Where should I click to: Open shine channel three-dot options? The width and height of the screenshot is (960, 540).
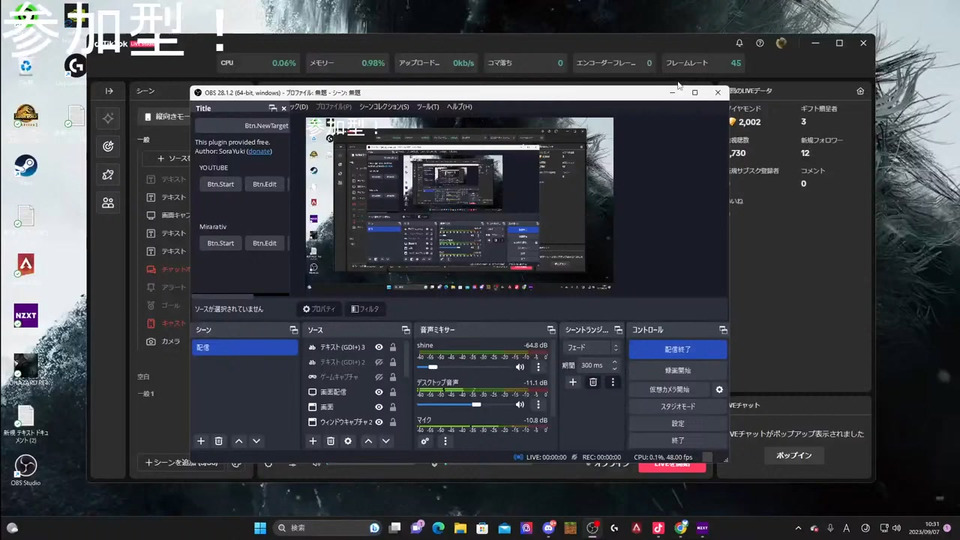pos(539,367)
